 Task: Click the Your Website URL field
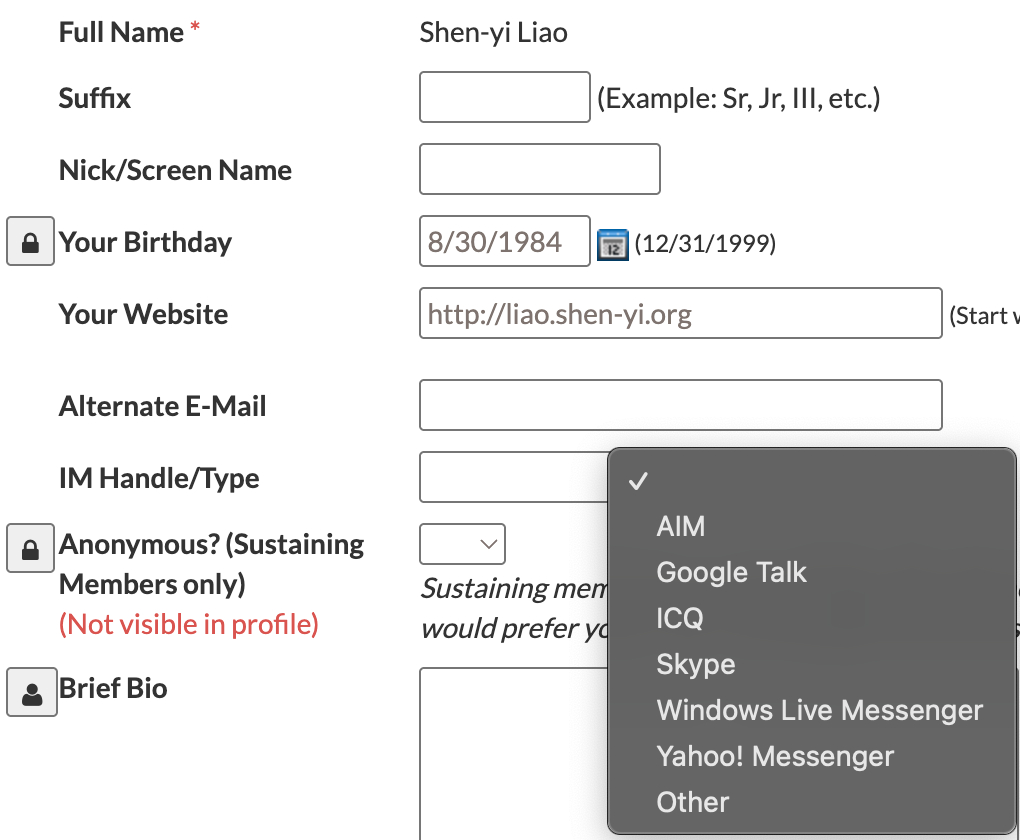click(x=680, y=314)
